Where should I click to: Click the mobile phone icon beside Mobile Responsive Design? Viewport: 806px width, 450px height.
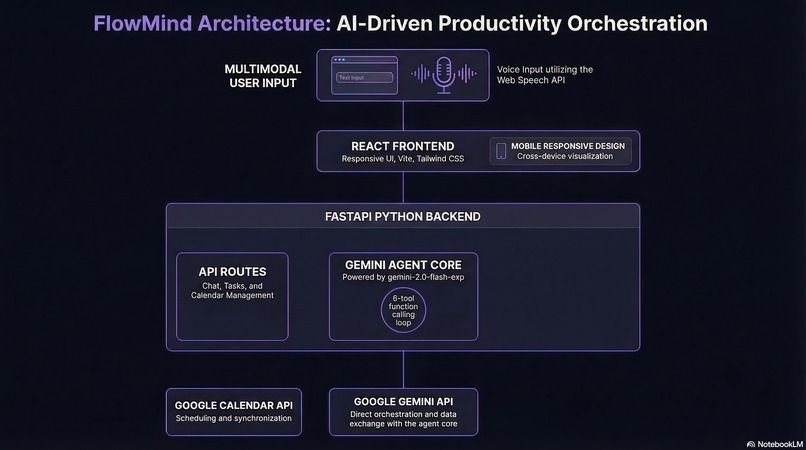click(501, 151)
